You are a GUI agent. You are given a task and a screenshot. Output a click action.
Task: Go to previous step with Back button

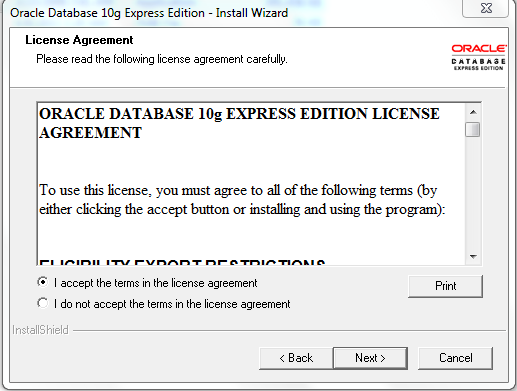point(296,358)
